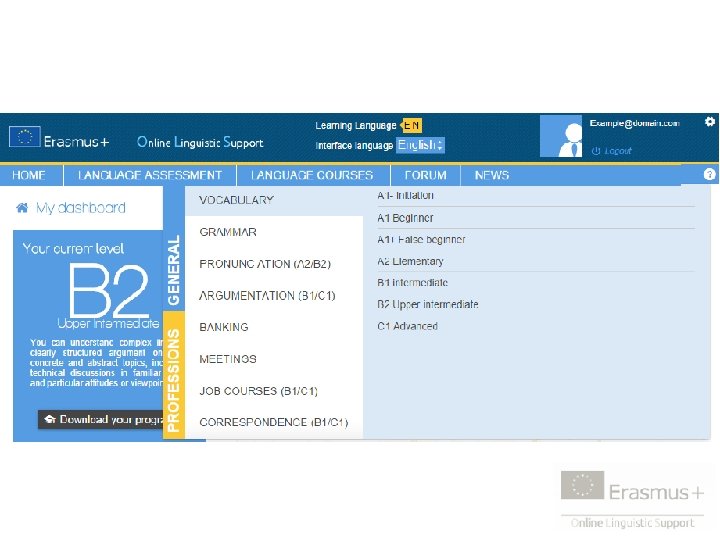Click Download your progress button
Viewport: 720px width, 540px height.
pos(101,419)
